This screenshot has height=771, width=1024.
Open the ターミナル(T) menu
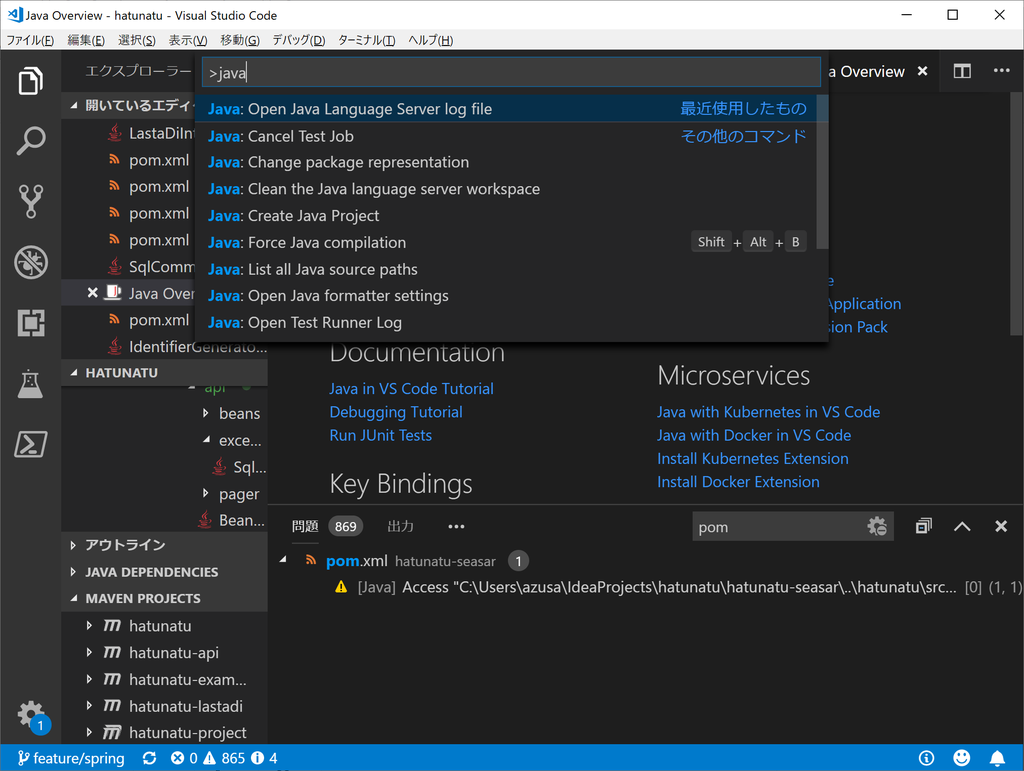[x=366, y=40]
